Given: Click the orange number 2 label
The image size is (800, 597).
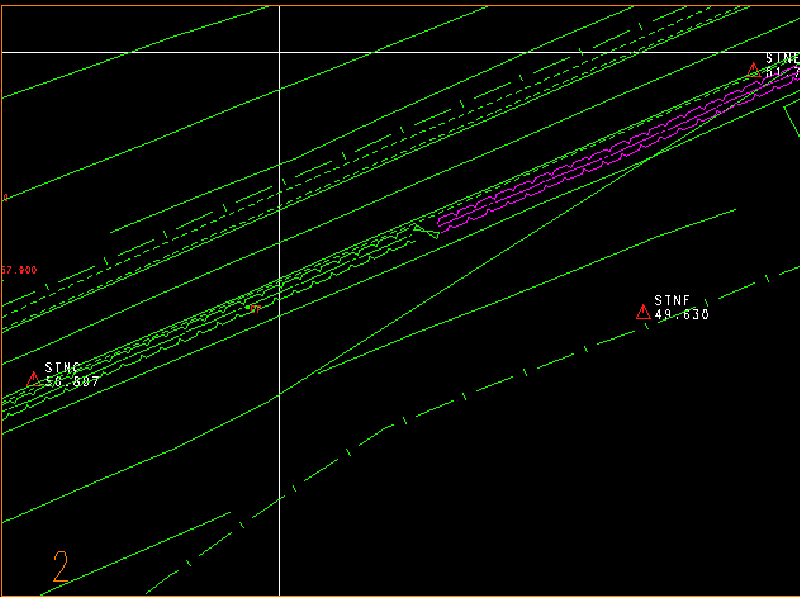Looking at the screenshot, I should tap(61, 567).
